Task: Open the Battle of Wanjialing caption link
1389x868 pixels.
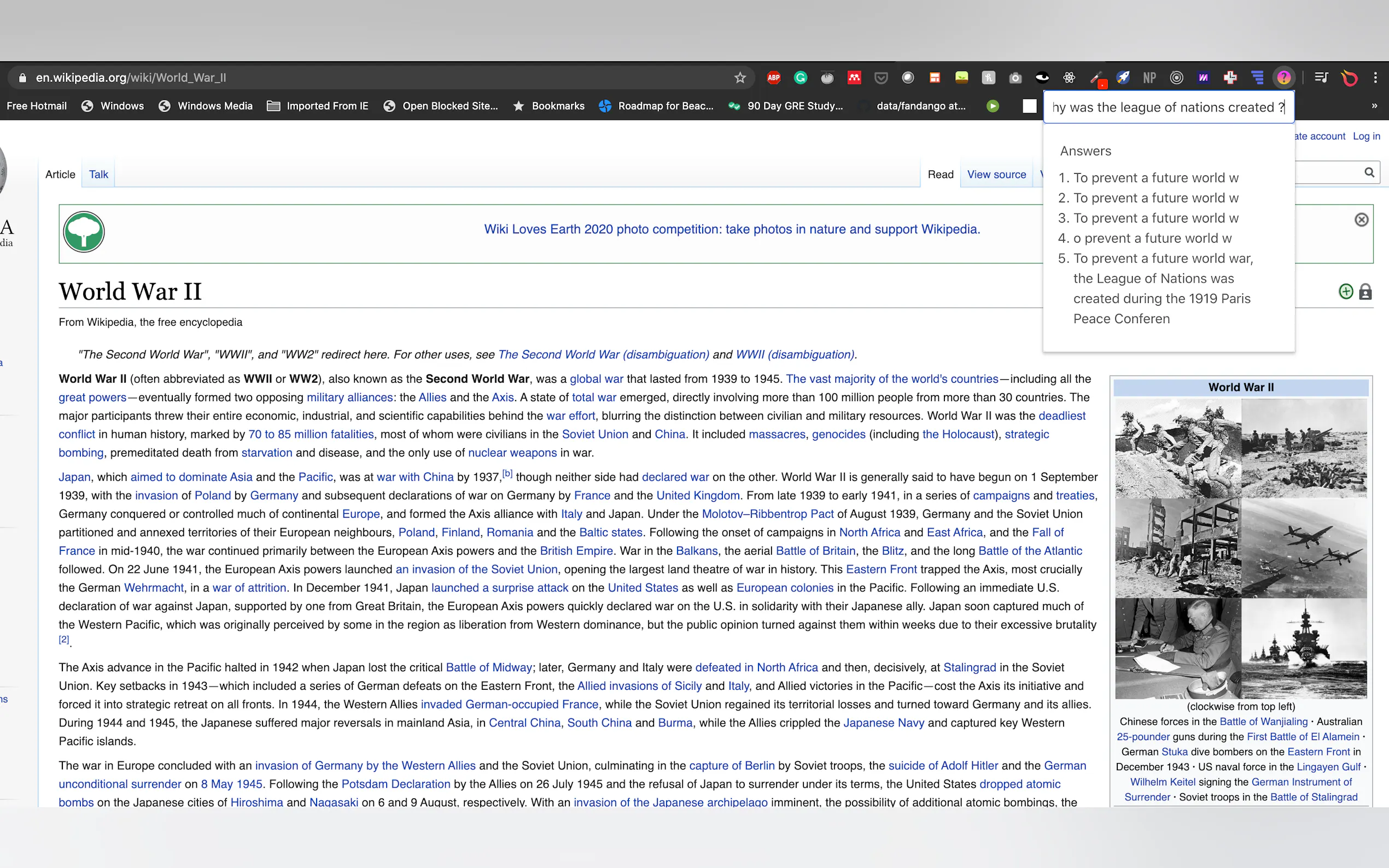Action: pyautogui.click(x=1263, y=722)
